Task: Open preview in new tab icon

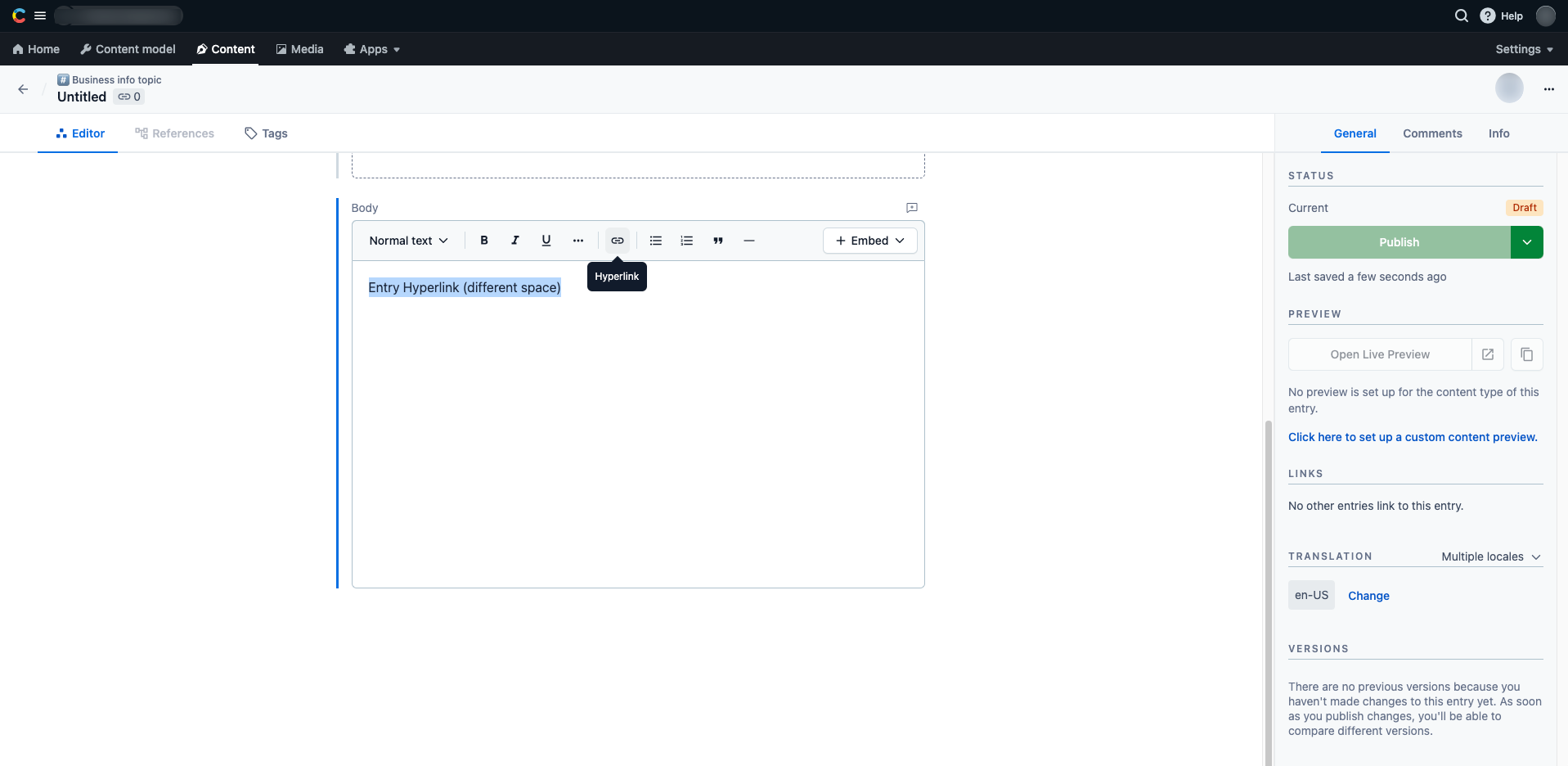Action: 1488,354
